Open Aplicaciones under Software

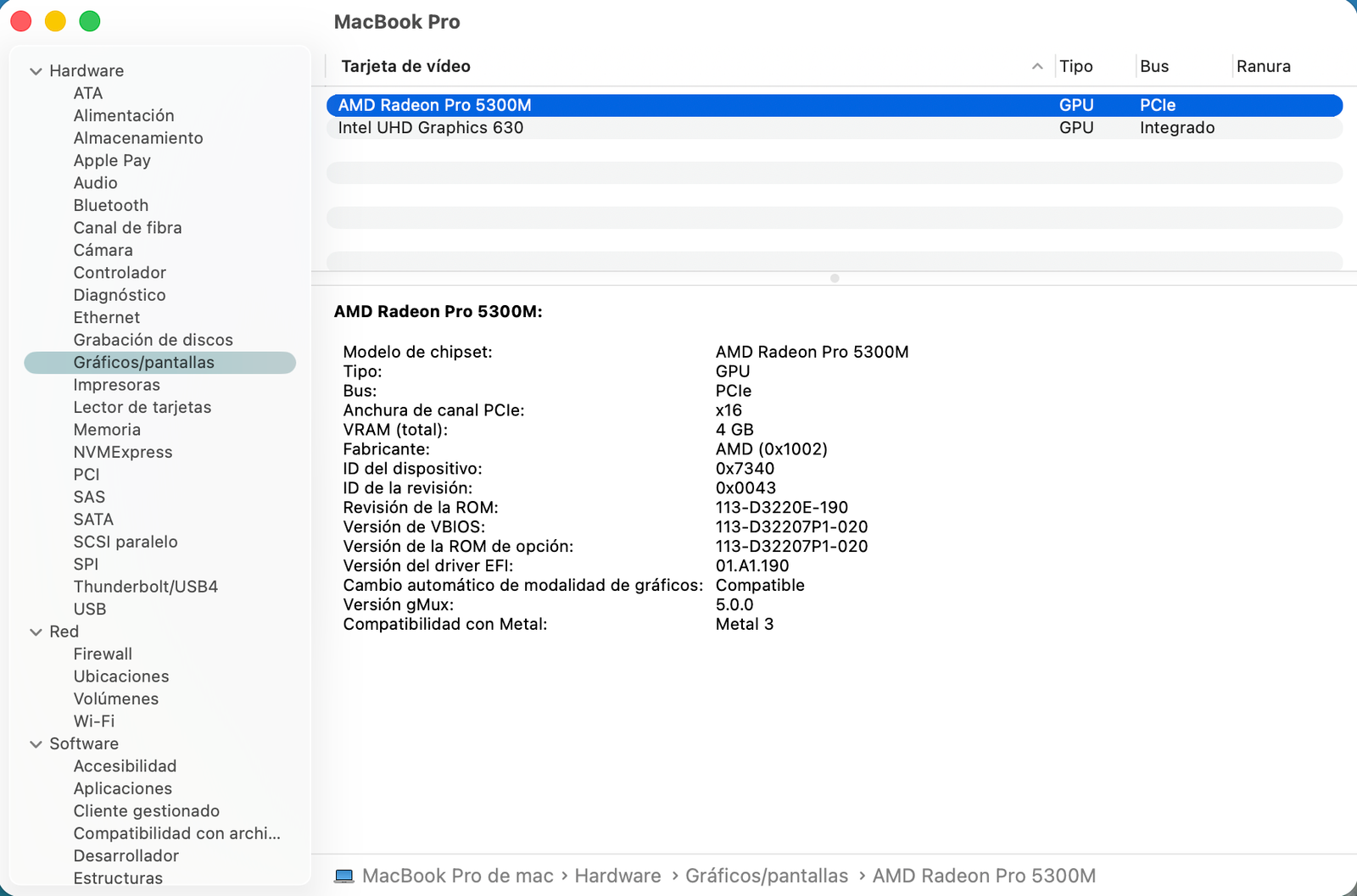pyautogui.click(x=122, y=788)
